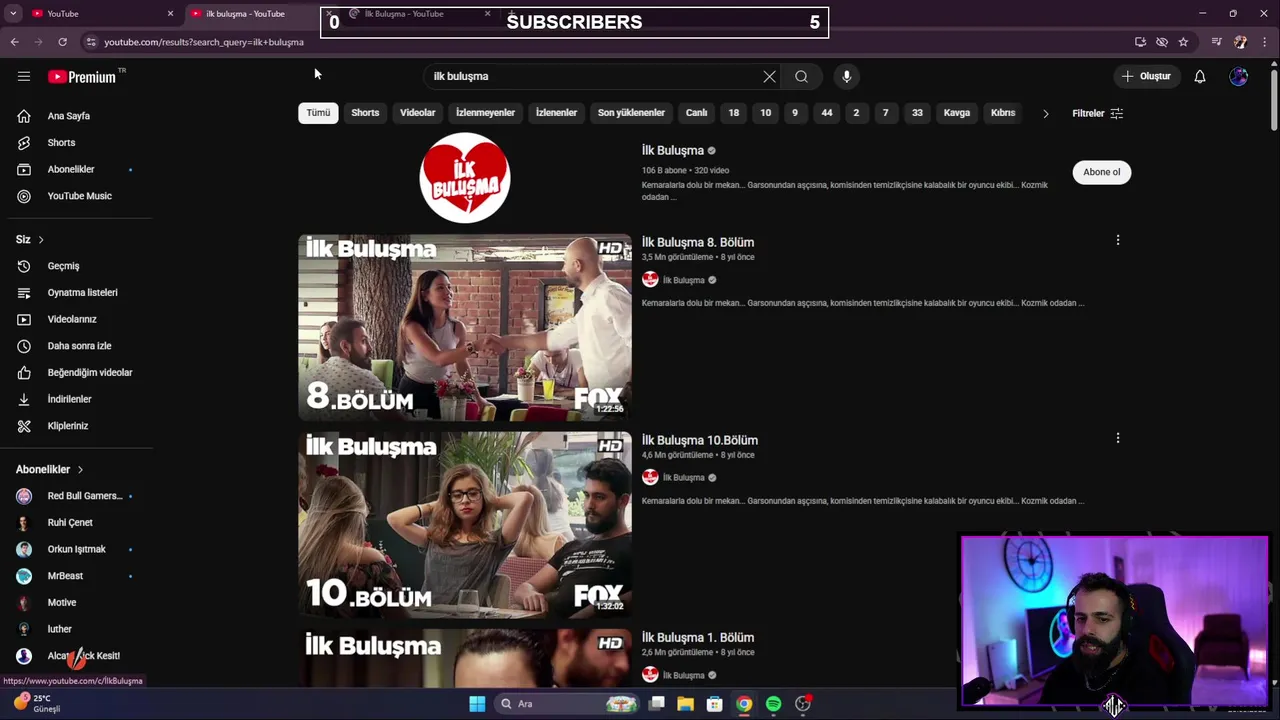Open Chrome from the taskbar
Screen dimensions: 1280x720
(x=744, y=704)
